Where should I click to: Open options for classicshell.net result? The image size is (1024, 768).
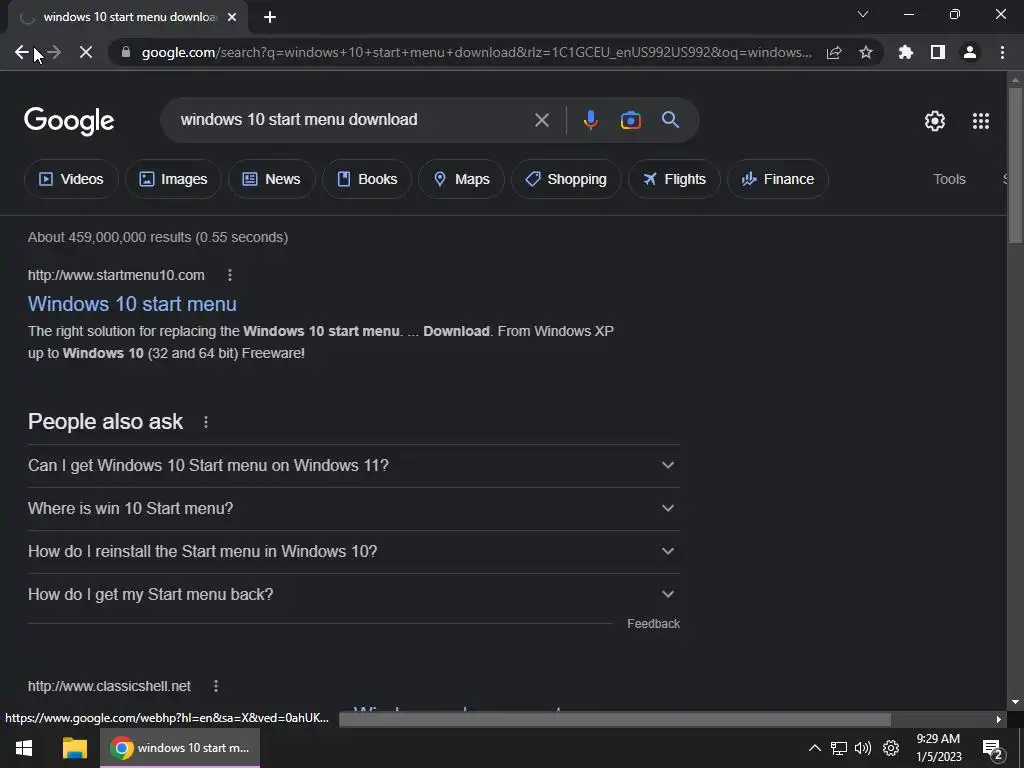tap(216, 686)
